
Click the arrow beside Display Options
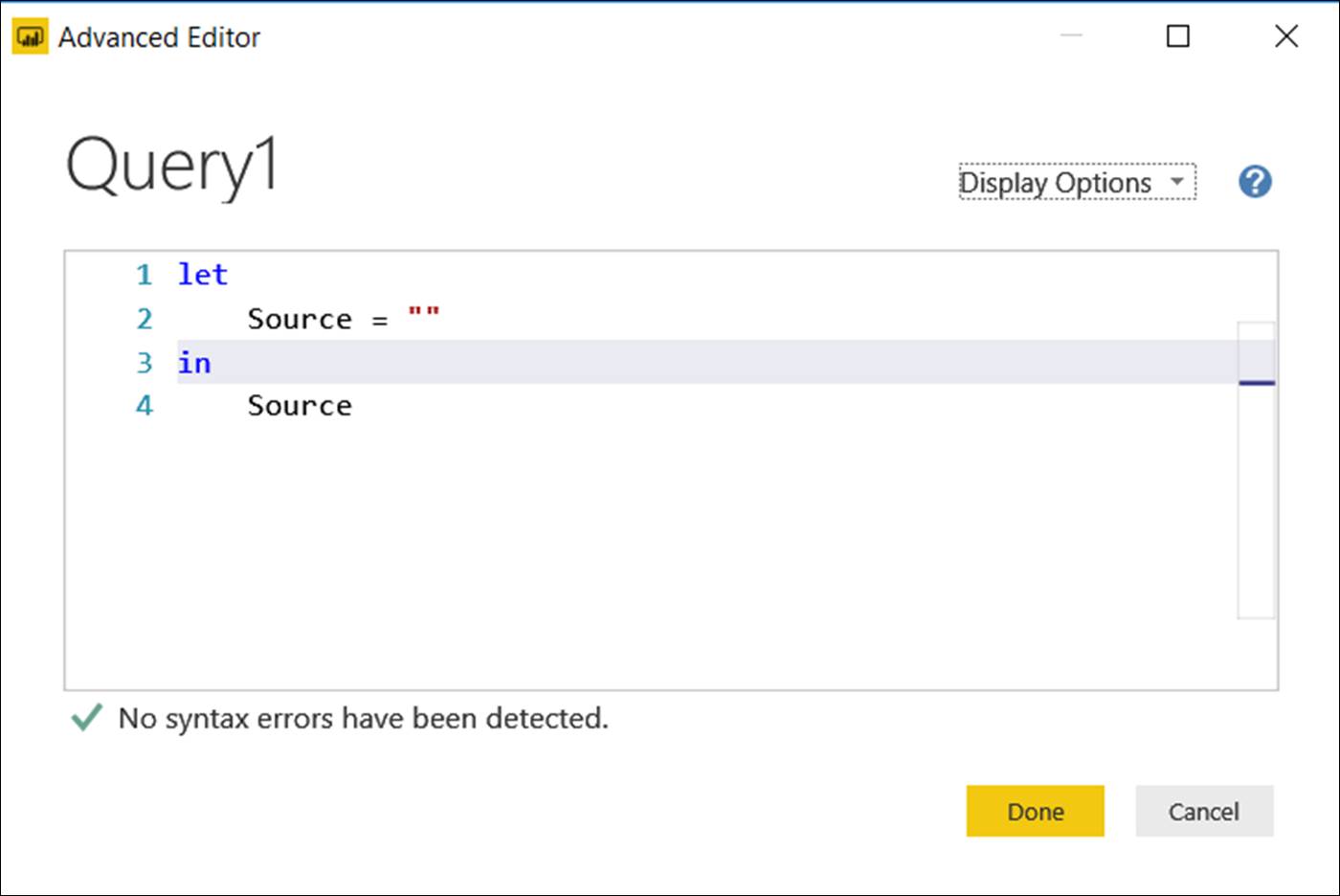1177,181
